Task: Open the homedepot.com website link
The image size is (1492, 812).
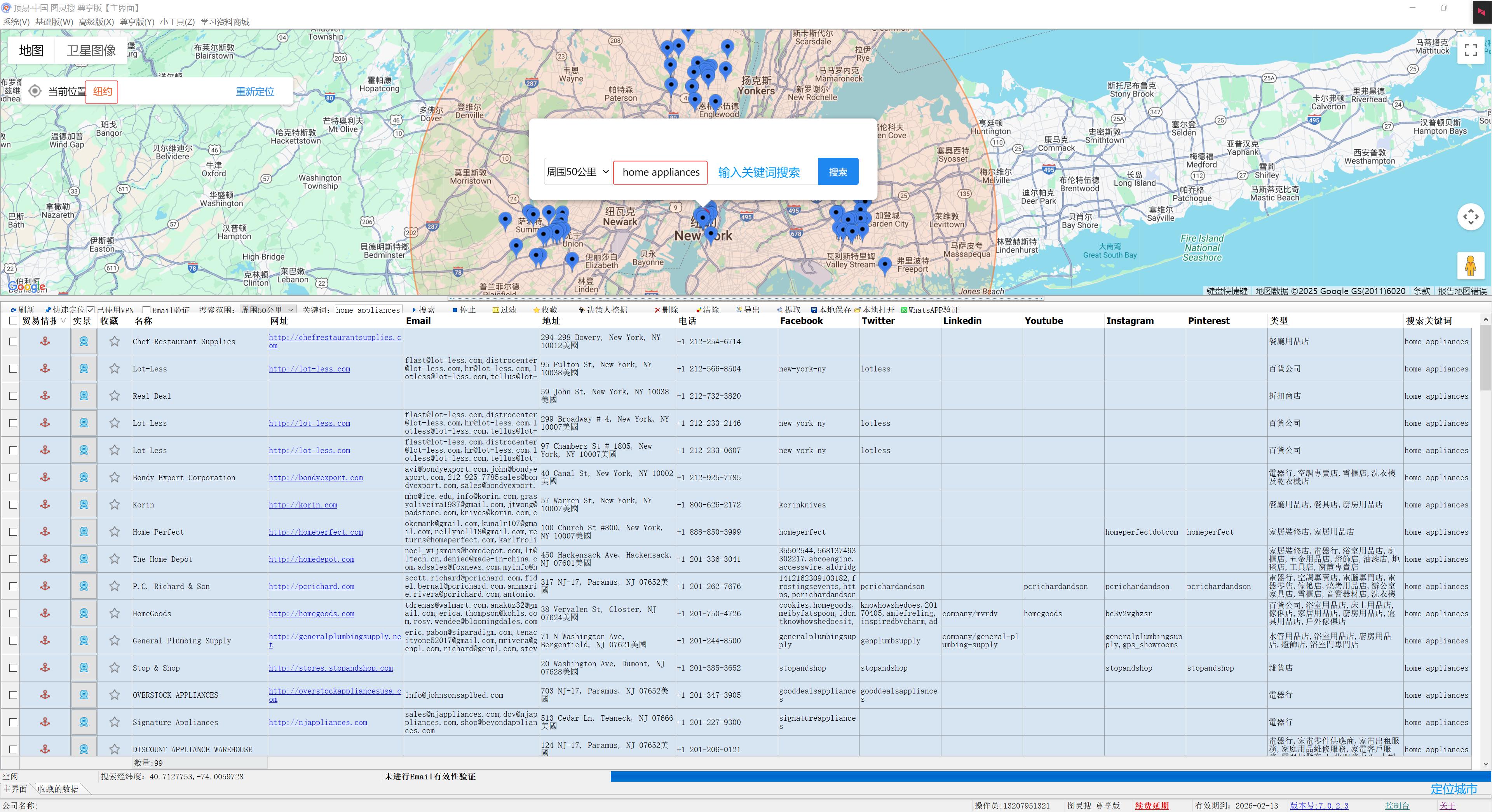Action: (312, 559)
